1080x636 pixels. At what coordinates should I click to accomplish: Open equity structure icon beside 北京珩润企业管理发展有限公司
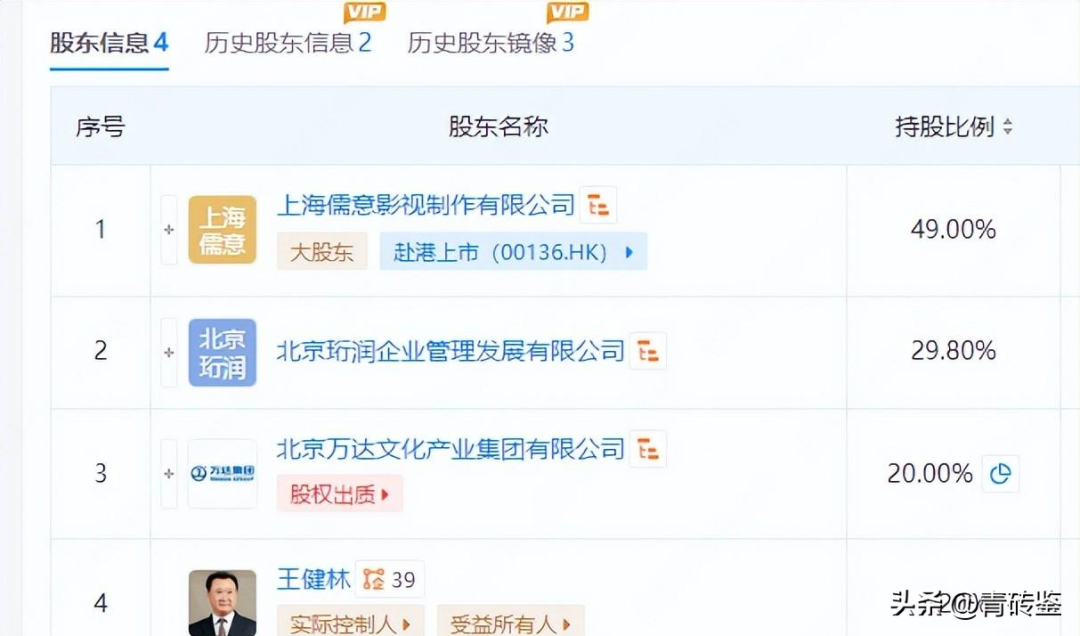(x=647, y=351)
